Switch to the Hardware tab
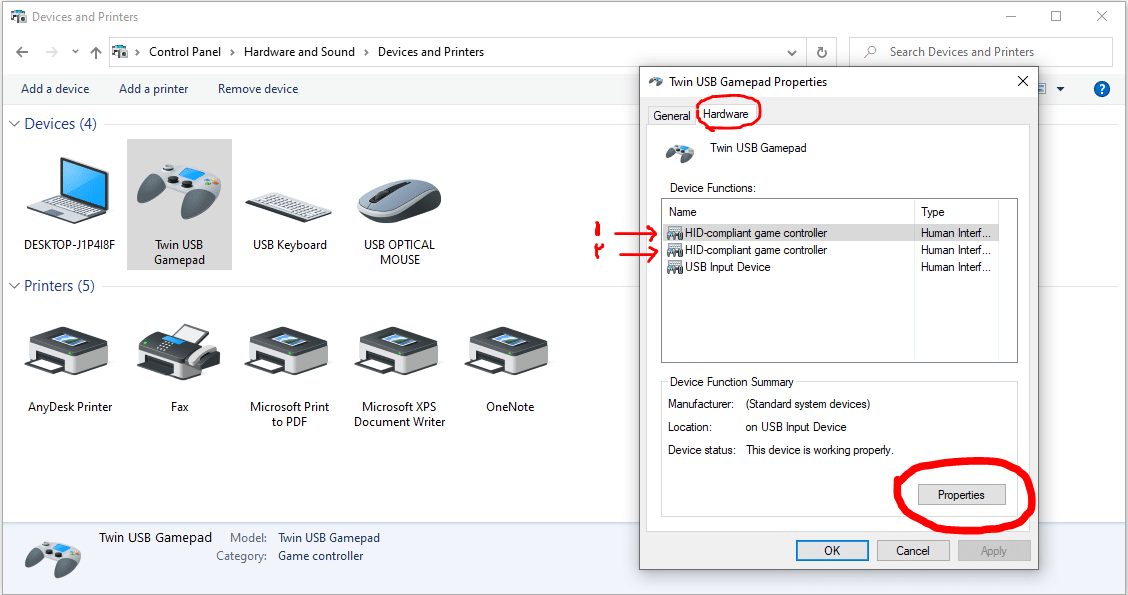 tap(725, 114)
